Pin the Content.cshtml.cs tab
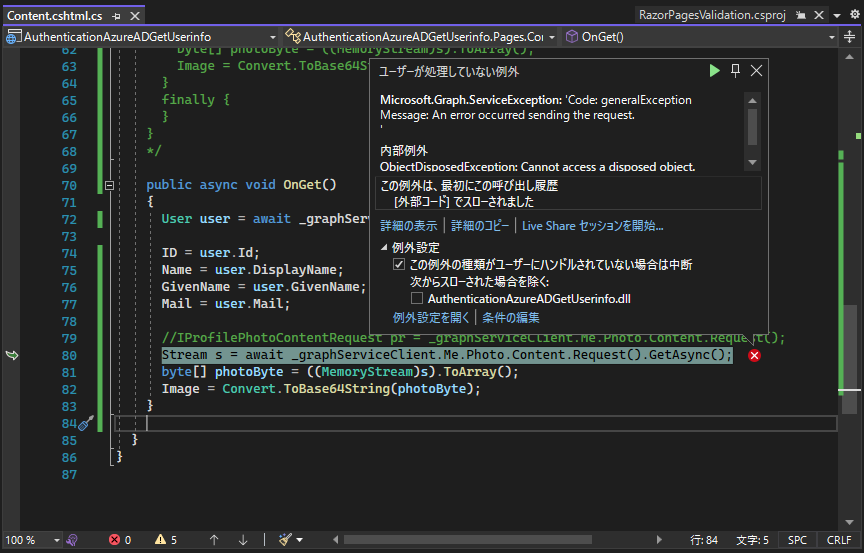 pos(118,16)
